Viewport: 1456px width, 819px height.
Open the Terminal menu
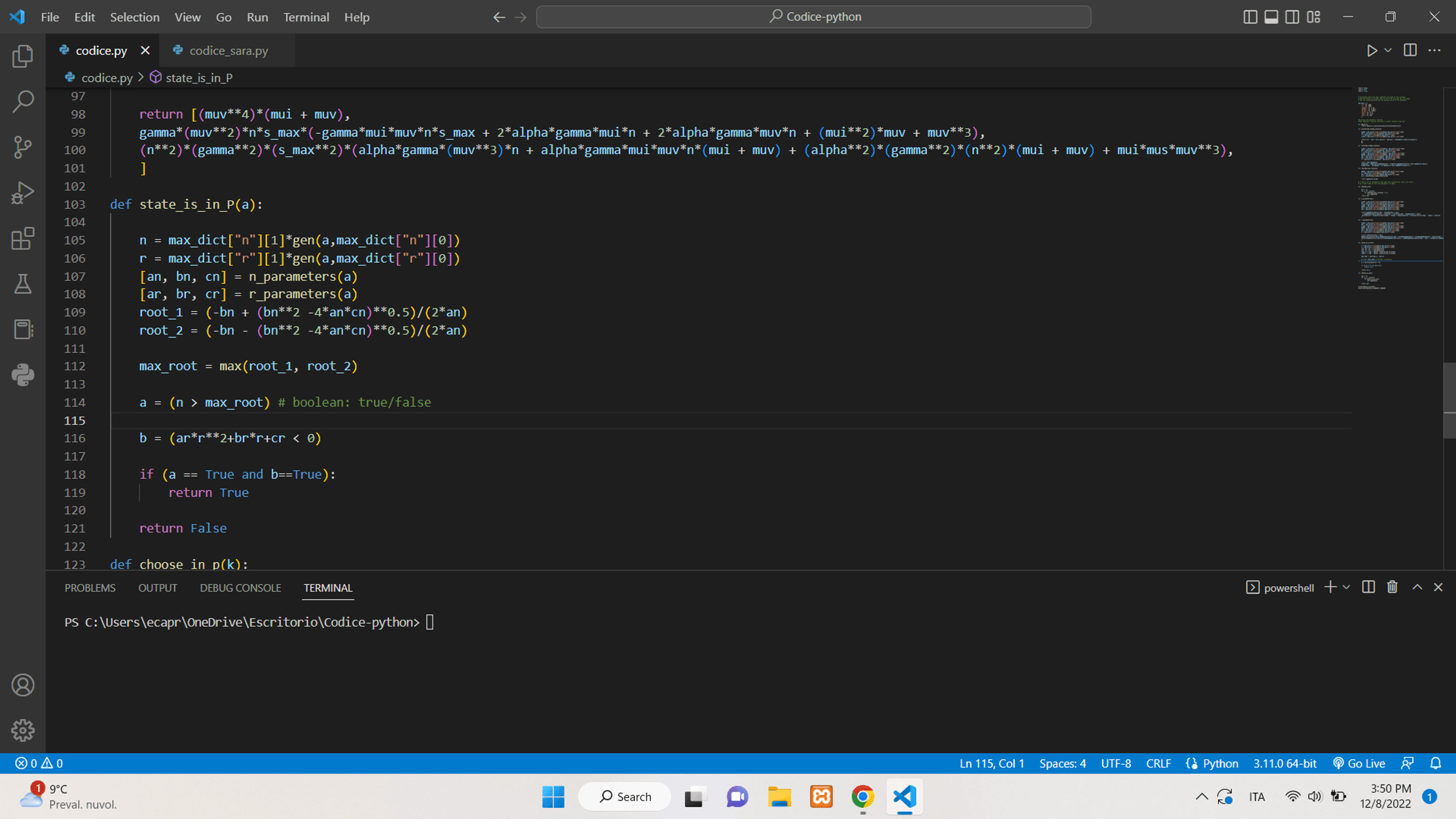click(x=306, y=17)
